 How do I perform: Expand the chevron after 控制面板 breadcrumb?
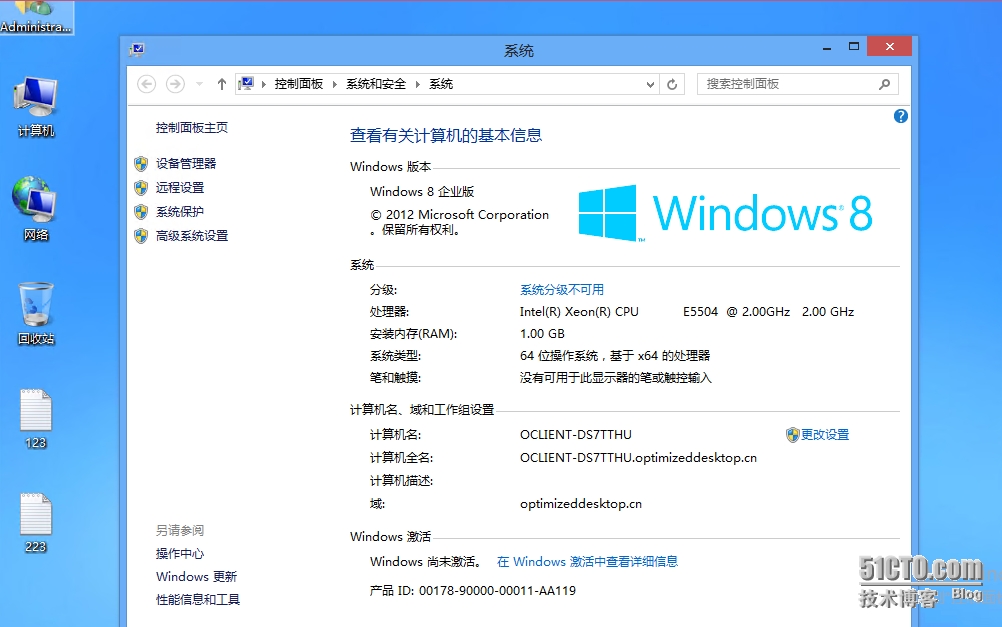click(334, 84)
